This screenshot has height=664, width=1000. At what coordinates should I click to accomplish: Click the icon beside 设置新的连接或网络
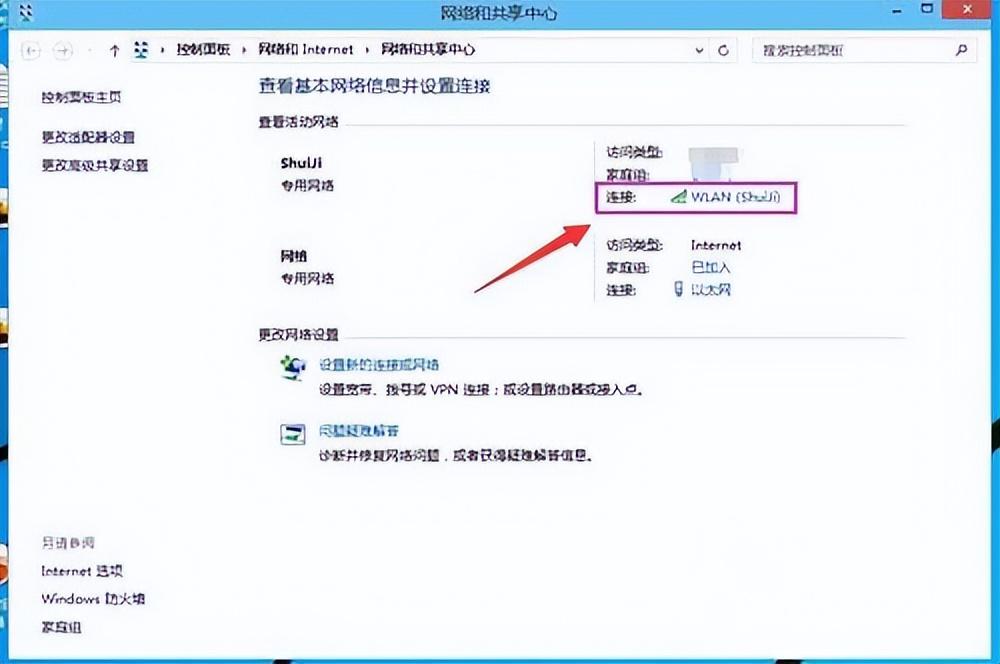[291, 368]
